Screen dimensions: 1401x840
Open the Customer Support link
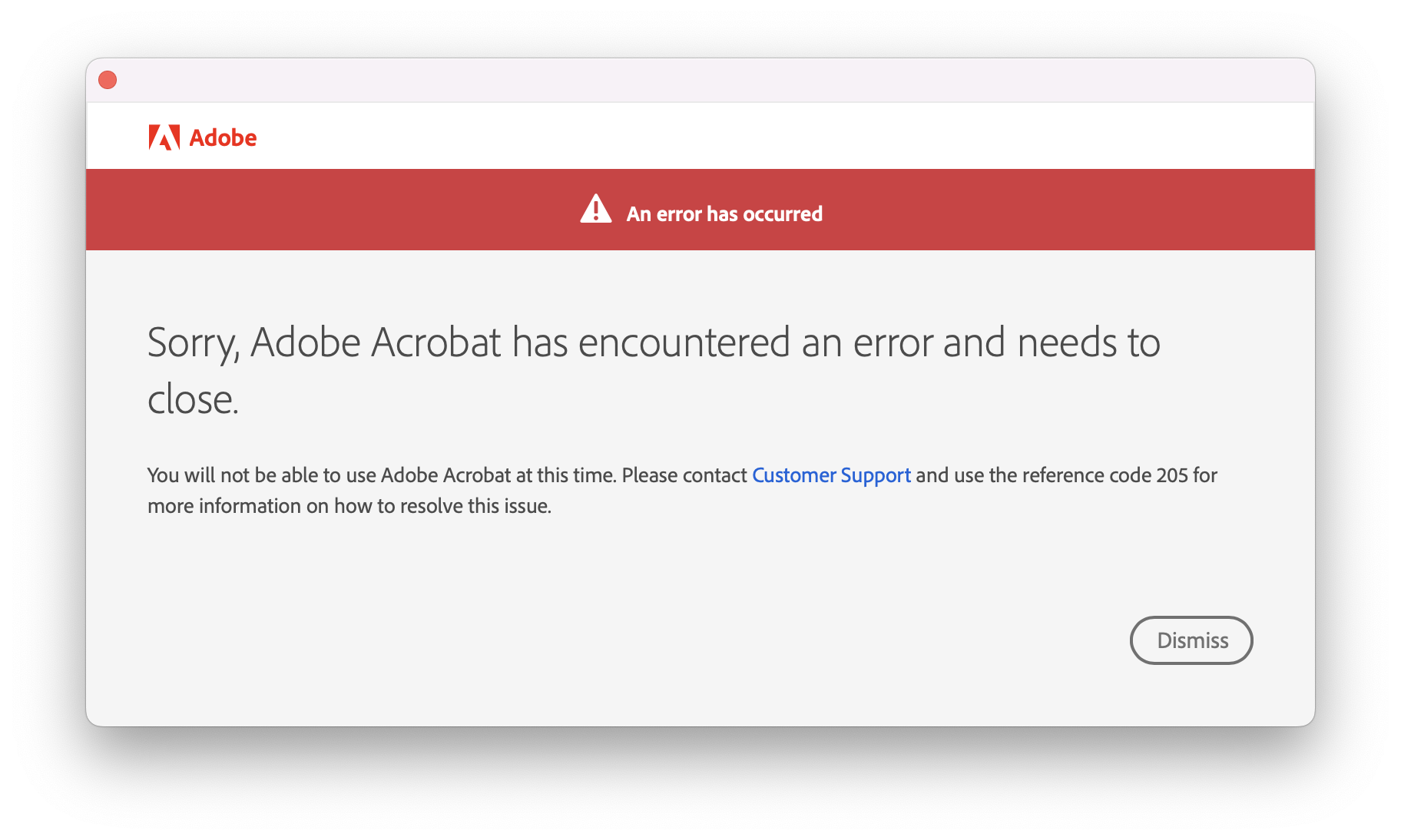[x=831, y=475]
